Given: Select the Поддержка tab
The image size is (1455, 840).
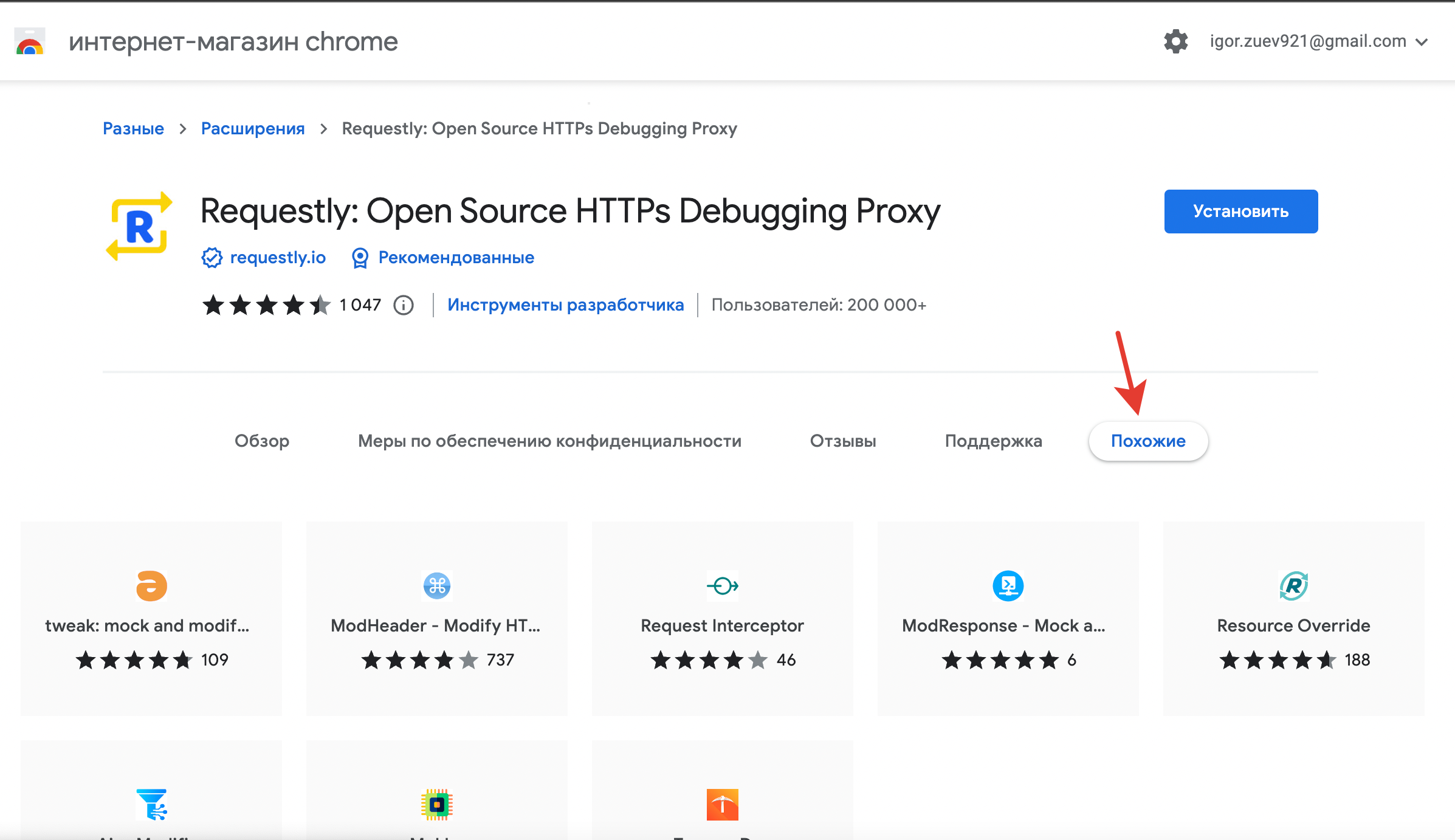Looking at the screenshot, I should (993, 441).
